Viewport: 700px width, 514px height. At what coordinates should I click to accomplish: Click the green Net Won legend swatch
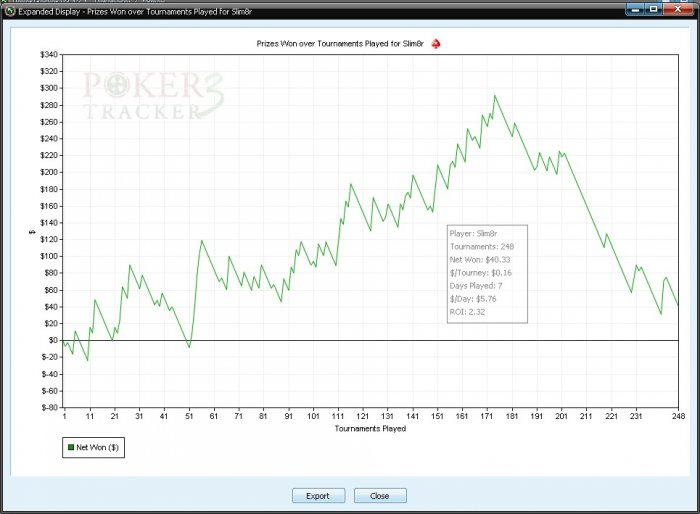point(71,447)
